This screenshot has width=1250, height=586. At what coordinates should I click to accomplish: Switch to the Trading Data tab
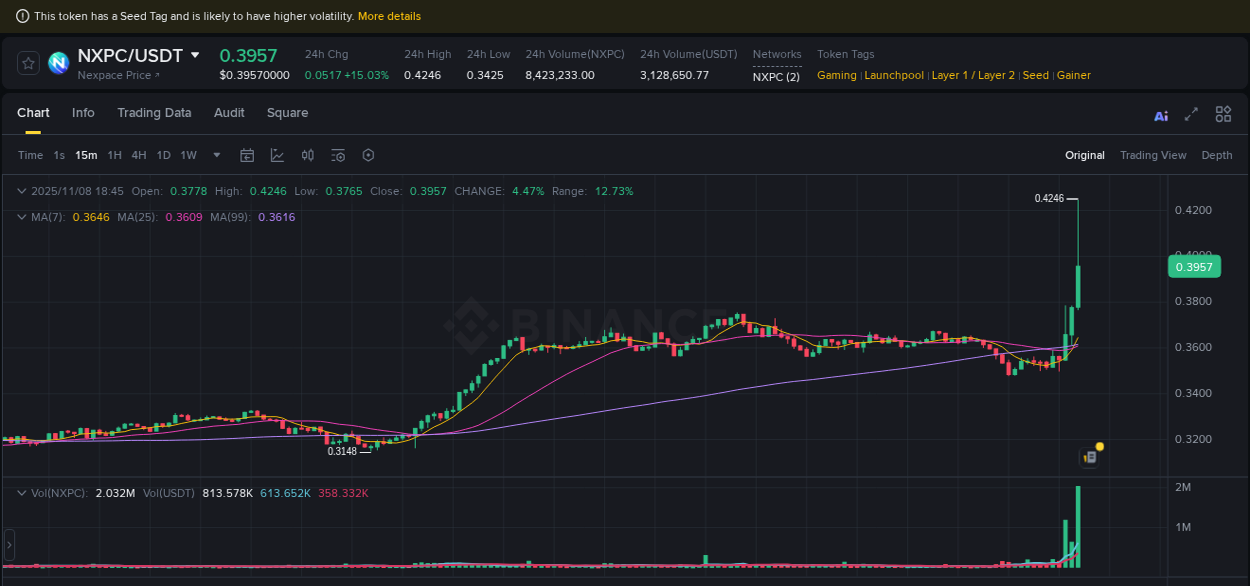click(x=154, y=113)
